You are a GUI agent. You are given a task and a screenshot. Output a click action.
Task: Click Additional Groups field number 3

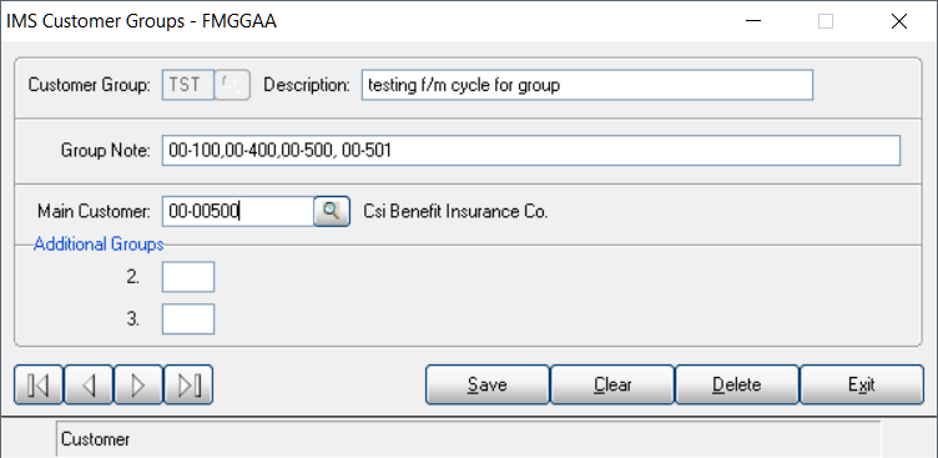(x=188, y=319)
